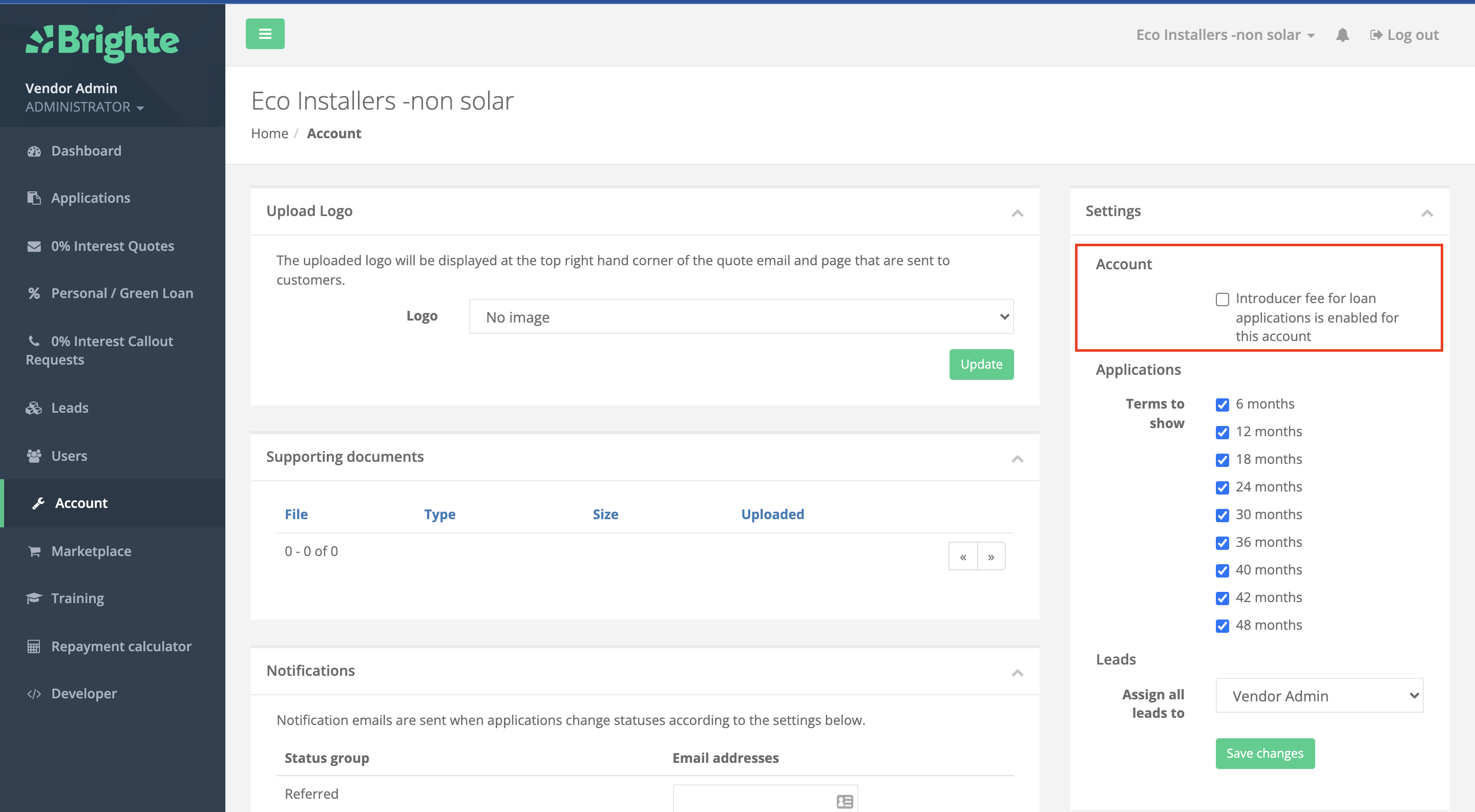This screenshot has width=1475, height=812.
Task: Click the wrench icon beside Account
Action: click(x=38, y=504)
